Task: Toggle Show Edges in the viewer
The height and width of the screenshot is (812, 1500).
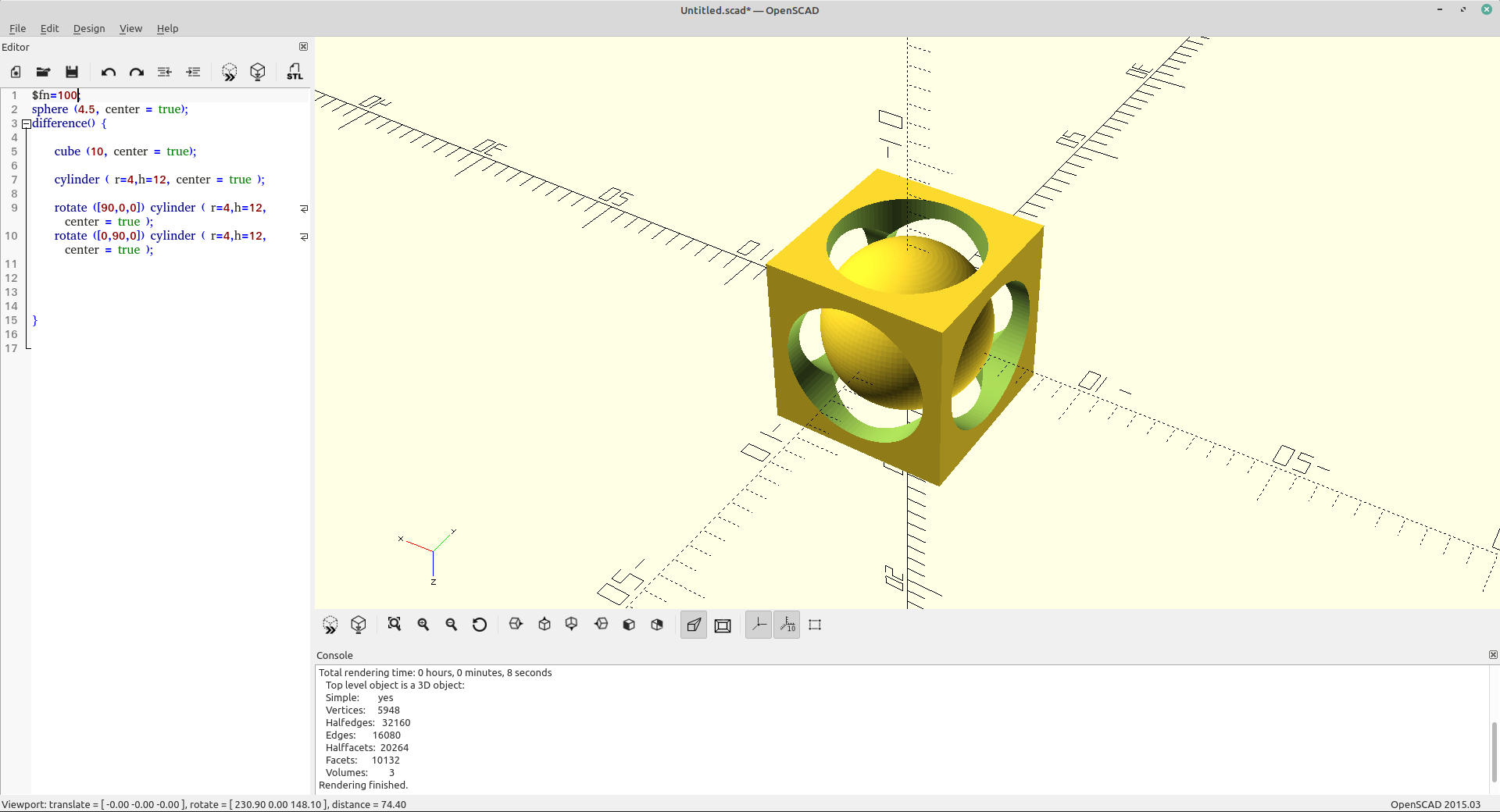Action: tap(815, 625)
